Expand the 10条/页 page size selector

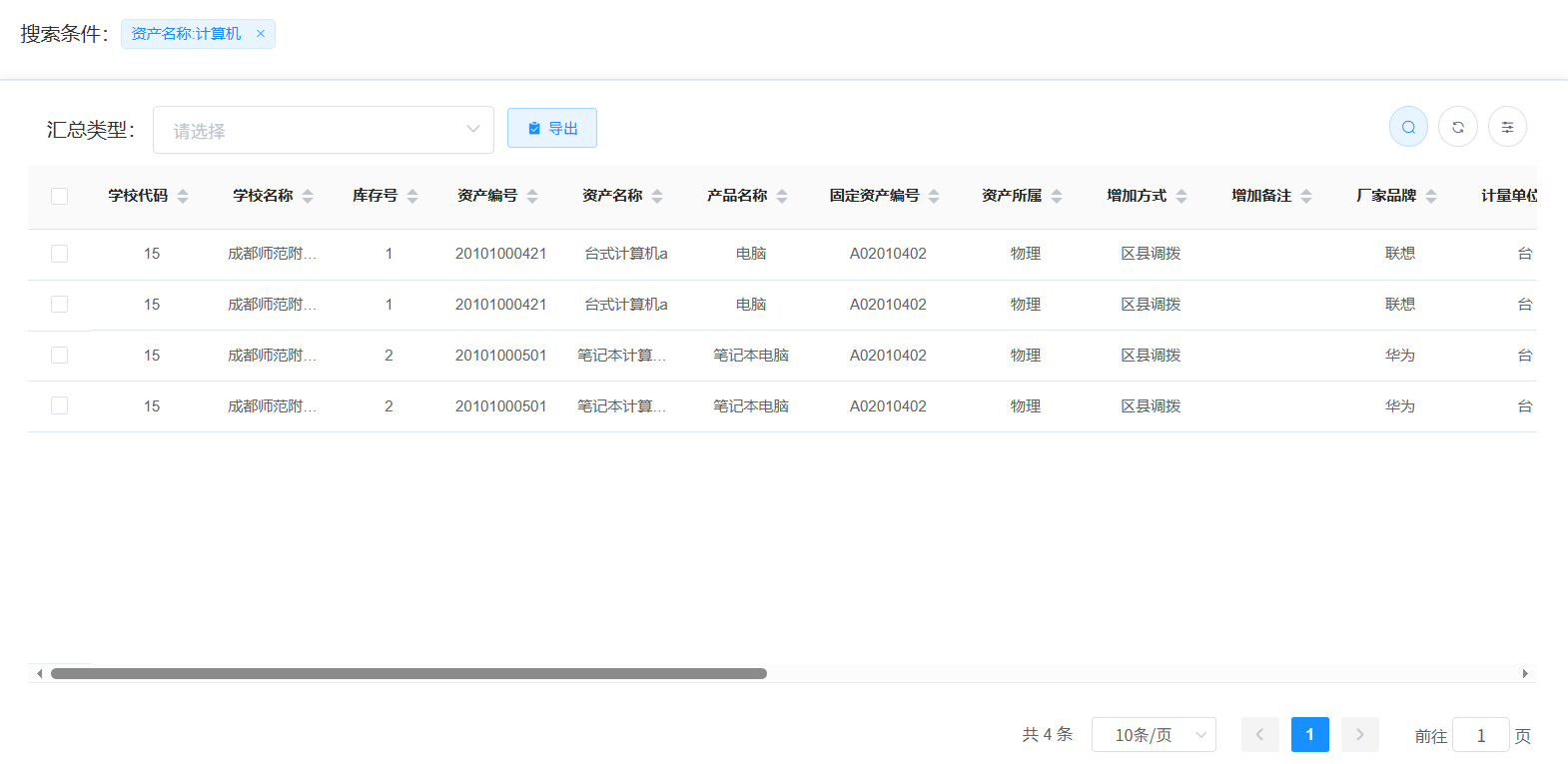tap(1154, 735)
